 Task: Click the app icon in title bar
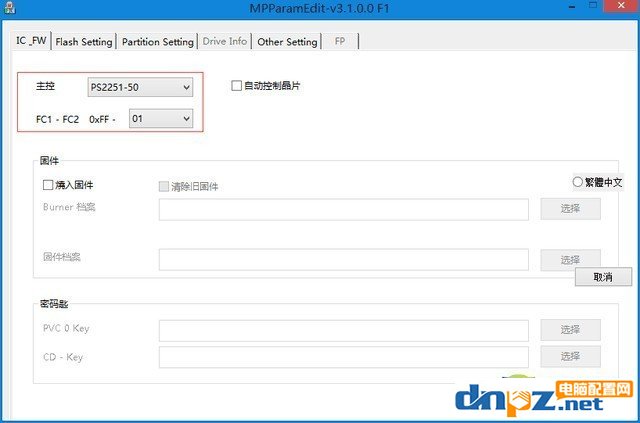pos(9,7)
